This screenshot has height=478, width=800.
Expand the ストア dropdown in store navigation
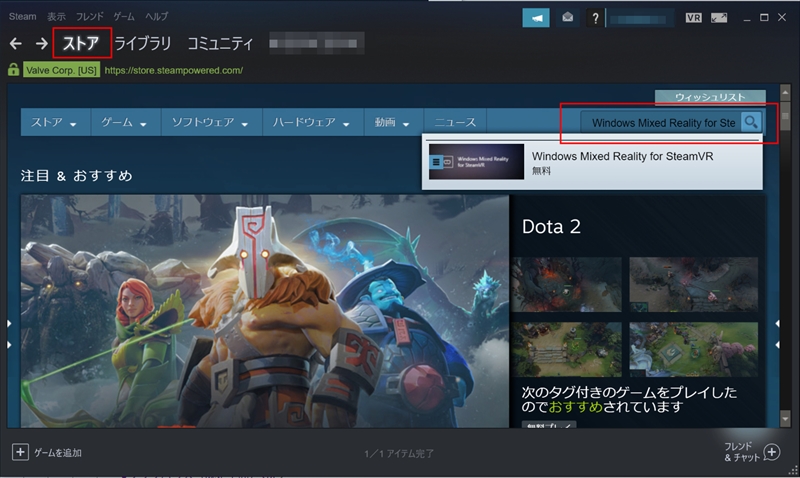point(54,123)
